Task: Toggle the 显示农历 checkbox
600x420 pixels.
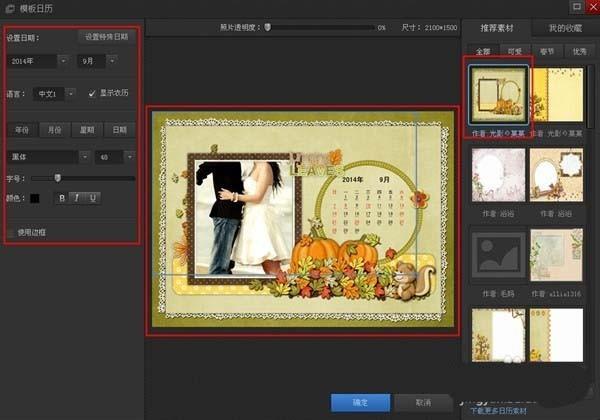Action: pos(92,93)
